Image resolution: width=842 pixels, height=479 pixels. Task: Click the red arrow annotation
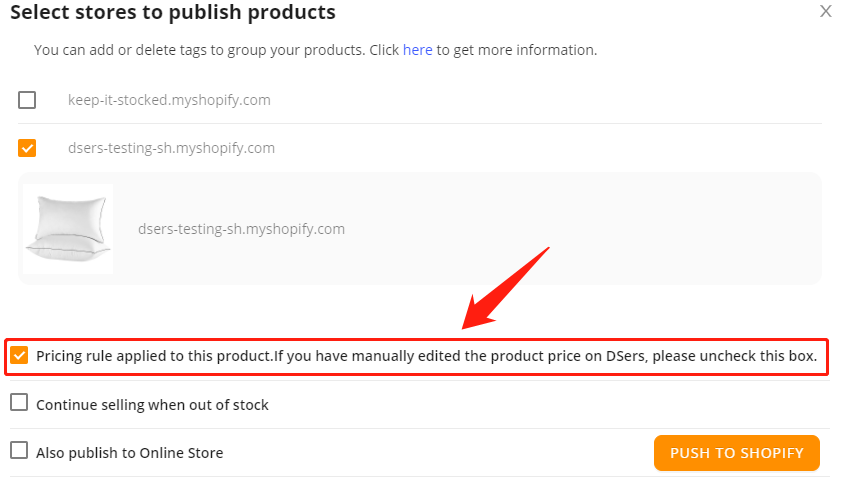505,288
